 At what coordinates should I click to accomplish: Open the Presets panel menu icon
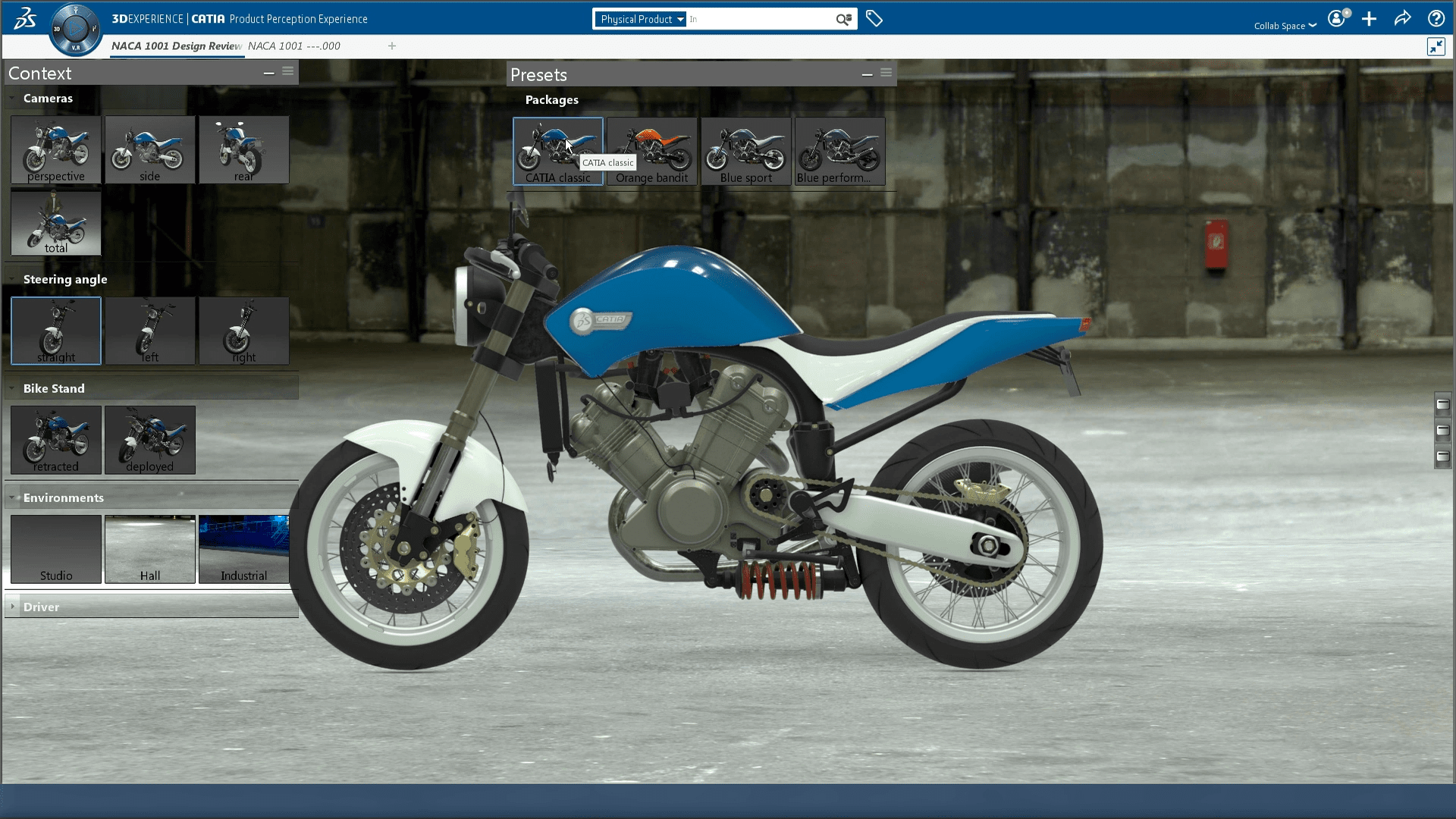(x=886, y=73)
